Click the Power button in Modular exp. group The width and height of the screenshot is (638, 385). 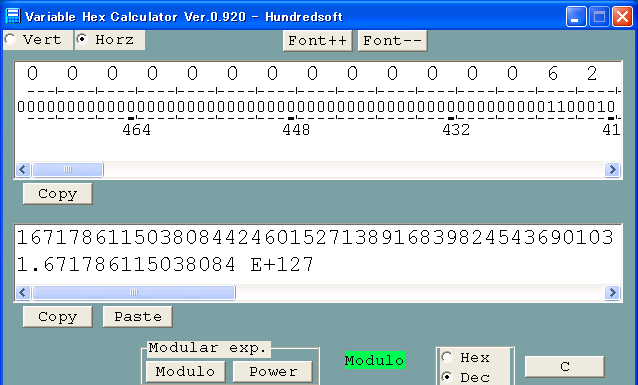(273, 372)
